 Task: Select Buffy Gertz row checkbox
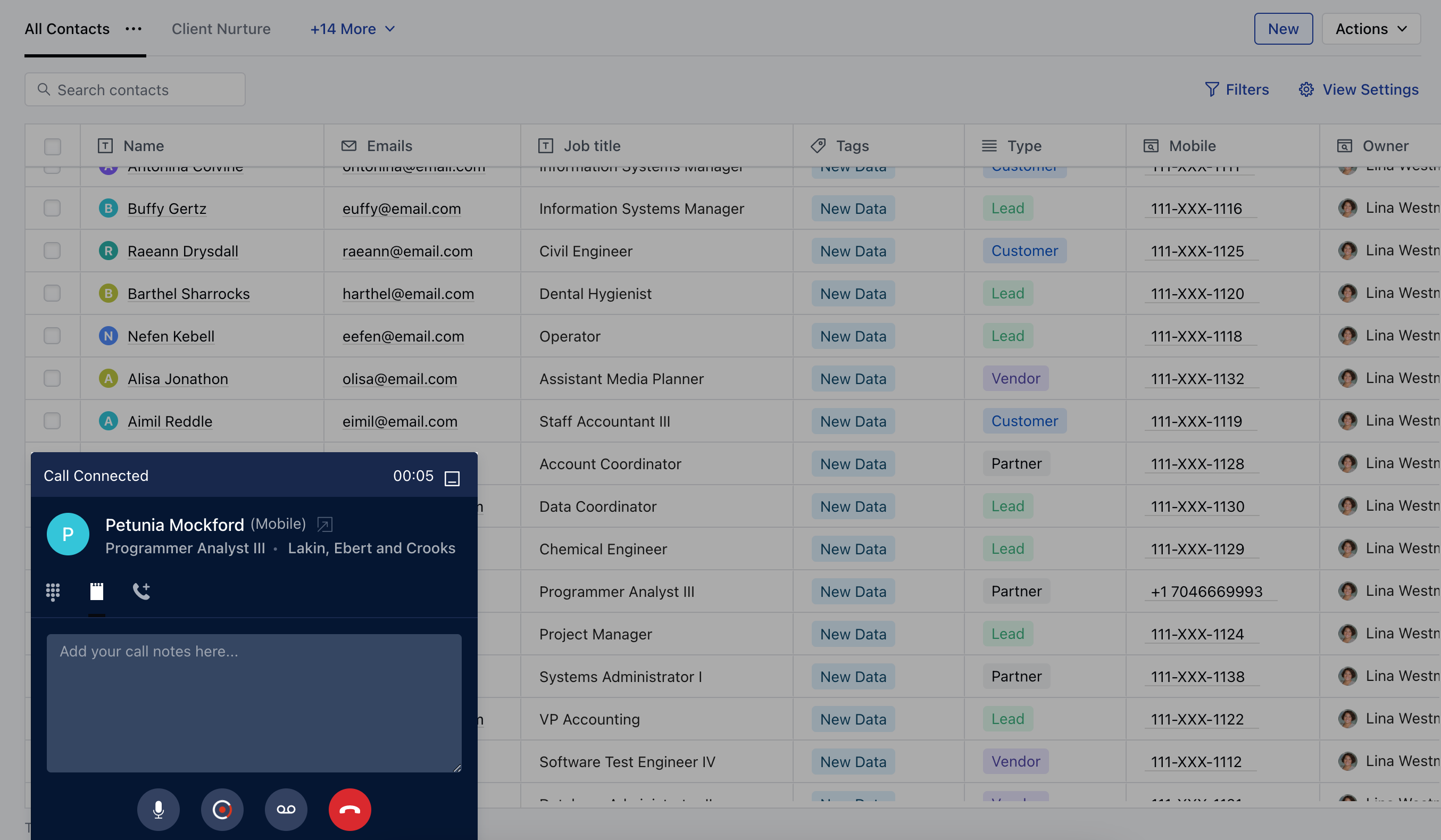tap(52, 208)
